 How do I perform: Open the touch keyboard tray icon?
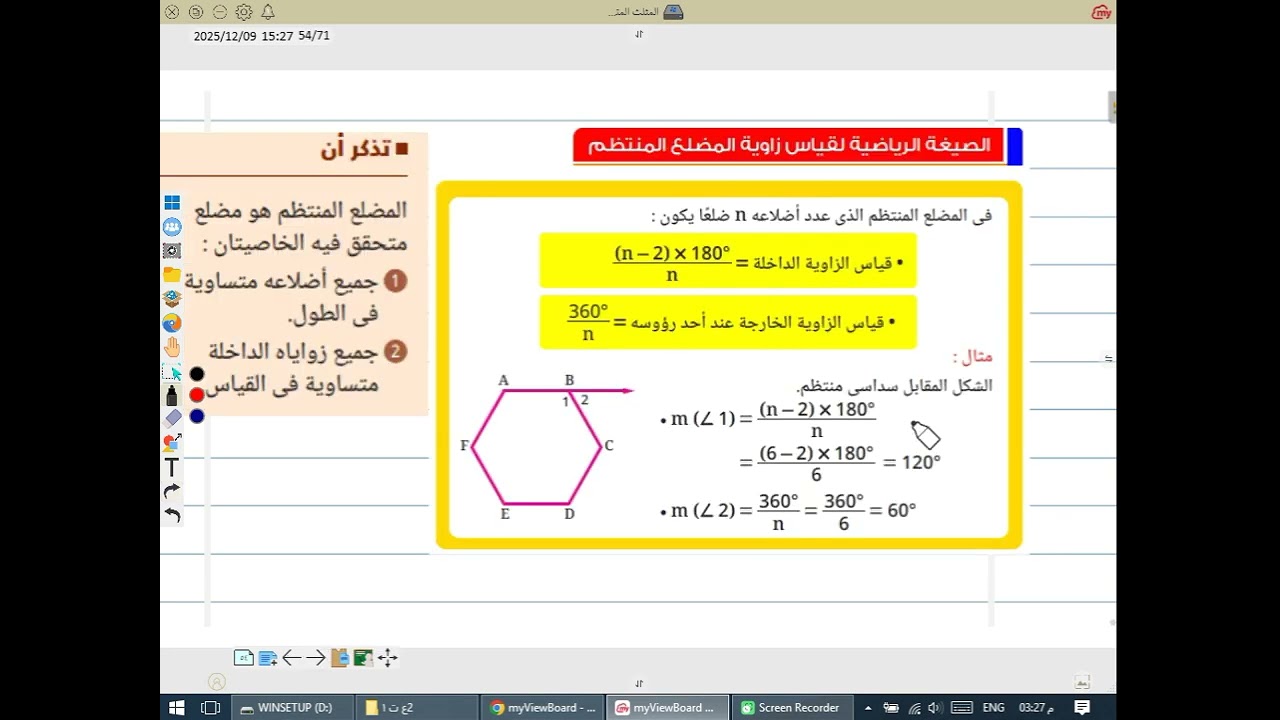pos(961,707)
